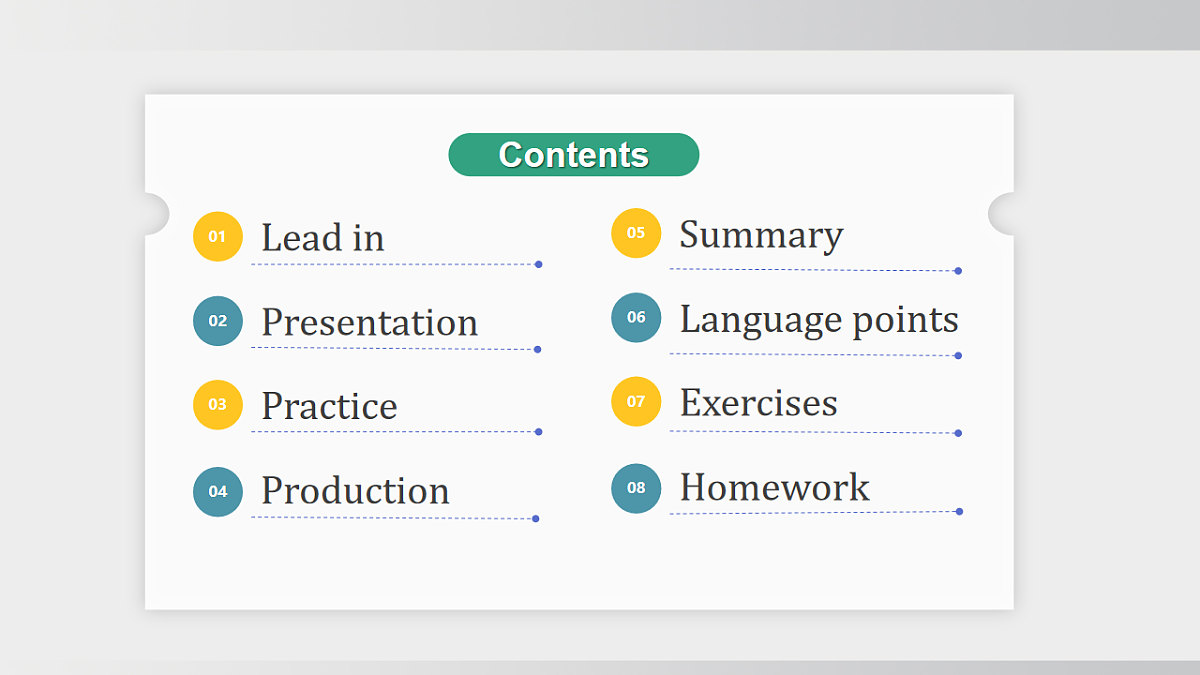Jump to the Production section
Viewport: 1200px width, 675px height.
point(356,491)
